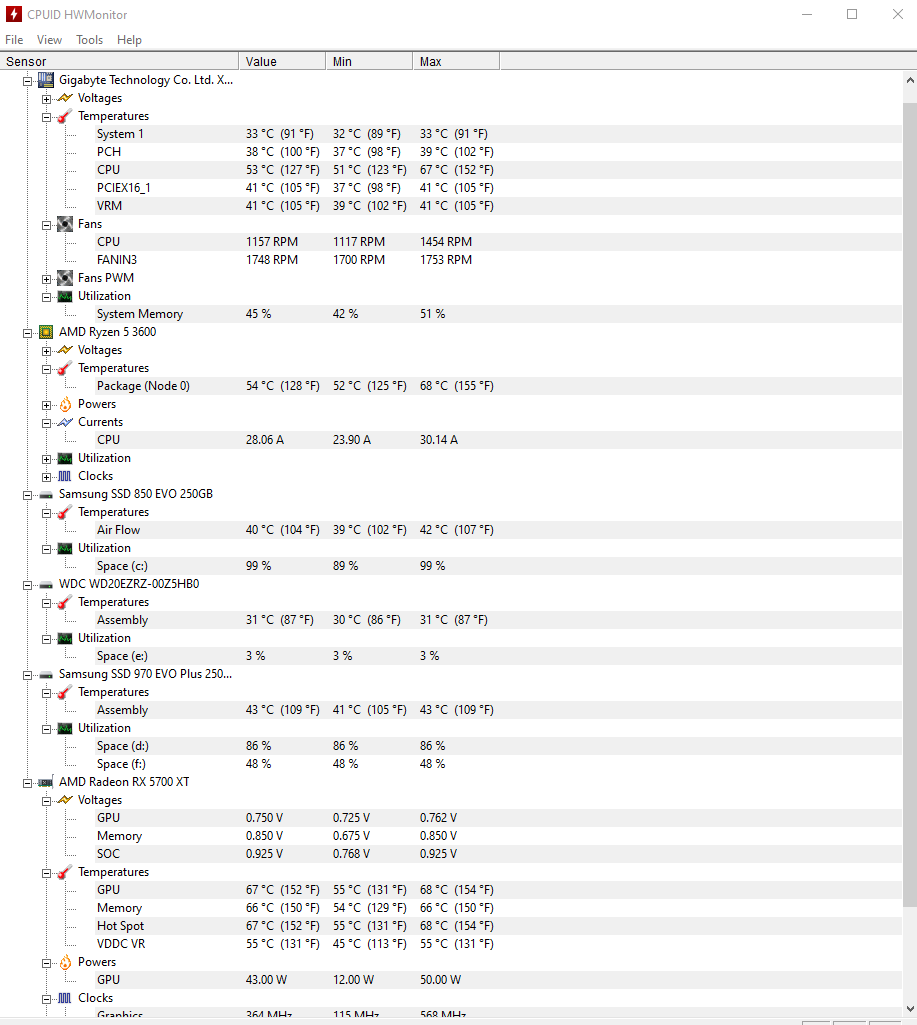This screenshot has height=1025, width=917.
Task: Click the vertical scrollbar down arrow
Action: (x=909, y=1009)
